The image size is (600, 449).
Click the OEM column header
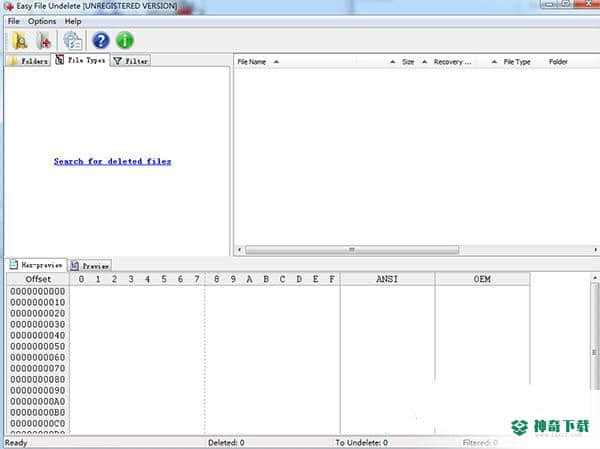(482, 279)
